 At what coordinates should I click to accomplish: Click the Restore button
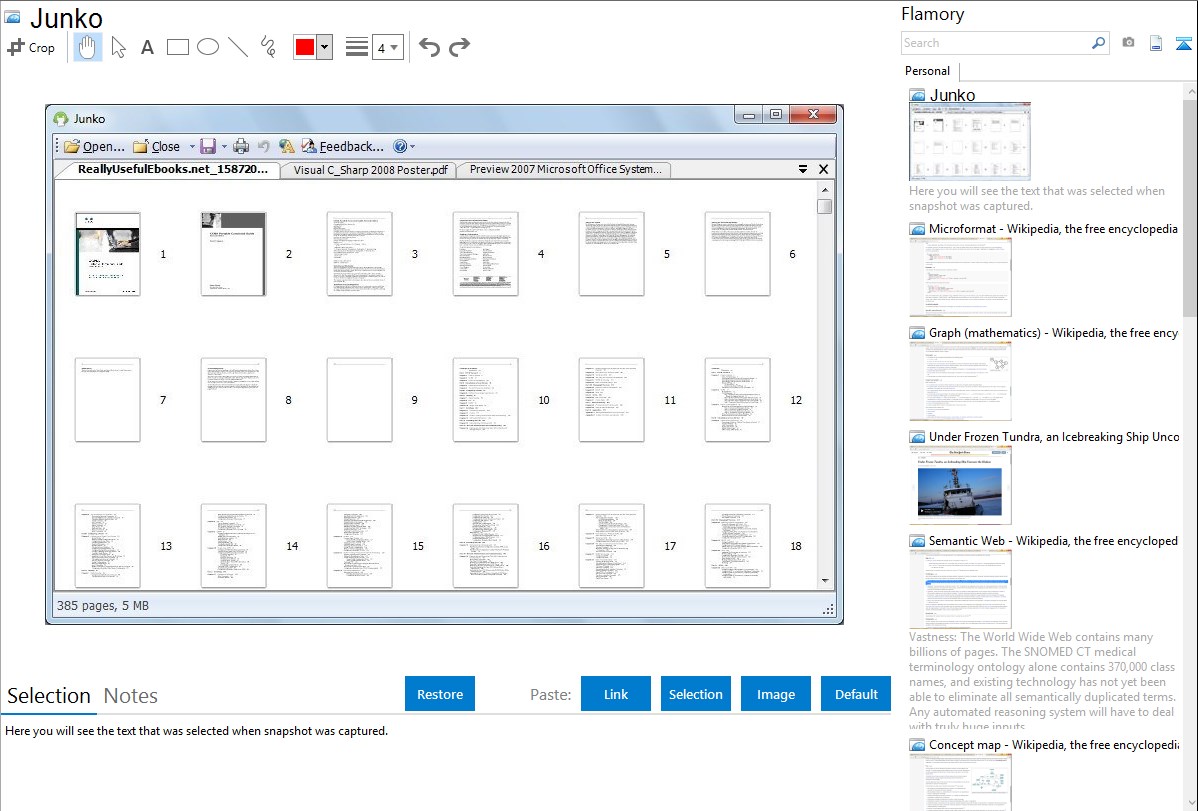(x=440, y=694)
